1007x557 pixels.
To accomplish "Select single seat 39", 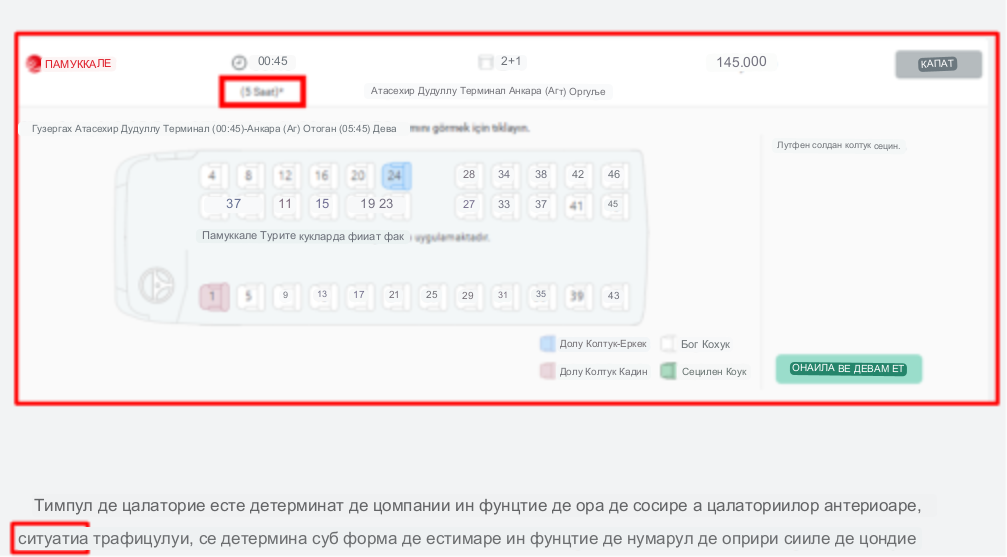I will tap(577, 296).
